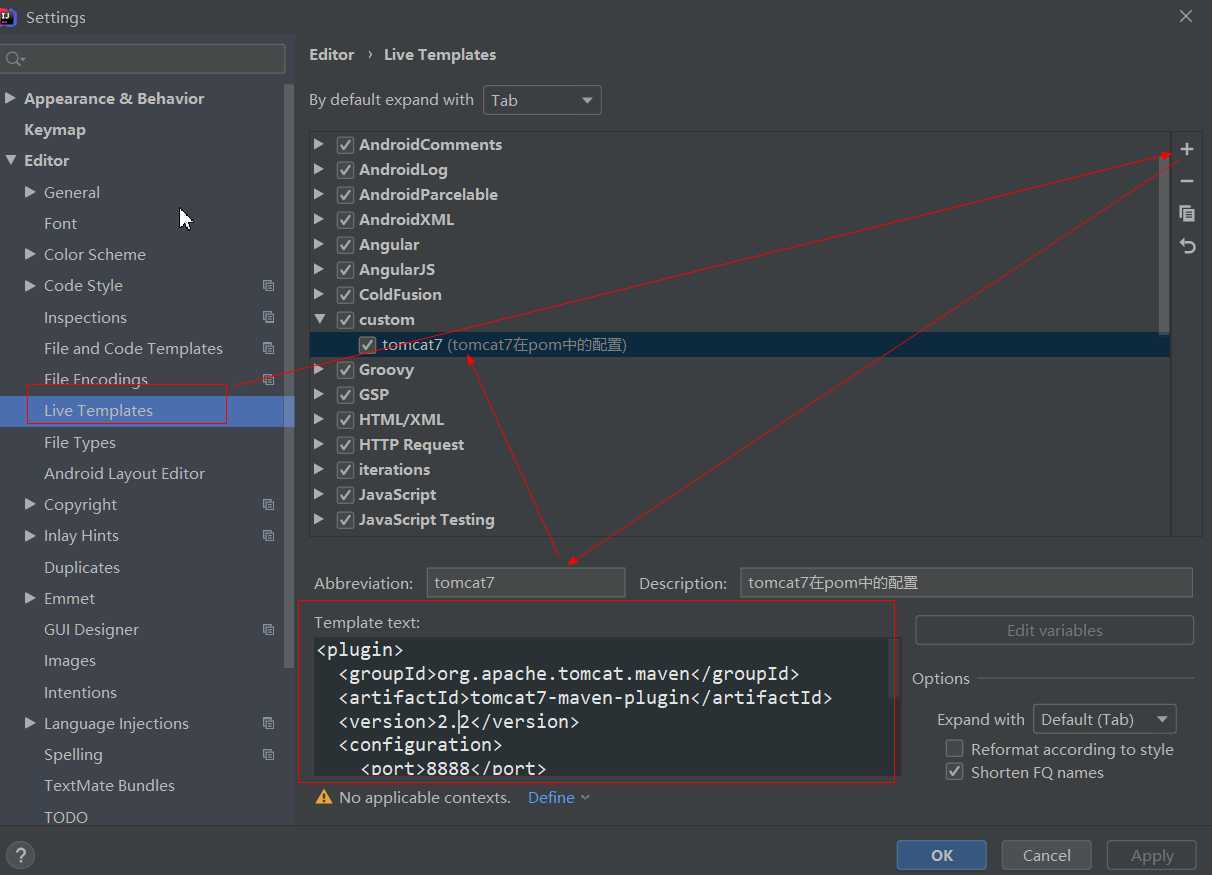Duplicate the selected template using copy icon

[x=1187, y=213]
